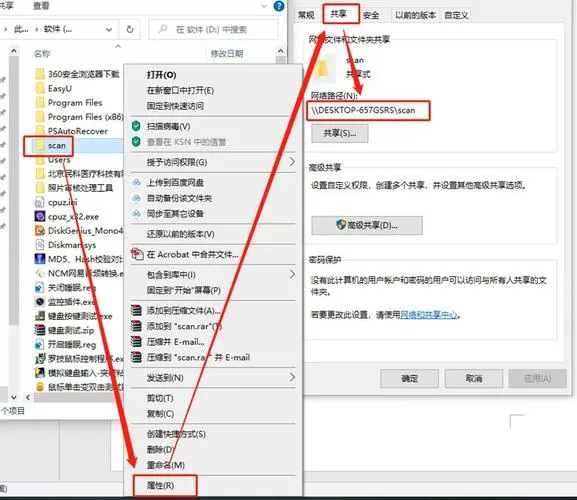Click the file list scroll-up arrow
The width and height of the screenshot is (577, 500).
point(280,51)
